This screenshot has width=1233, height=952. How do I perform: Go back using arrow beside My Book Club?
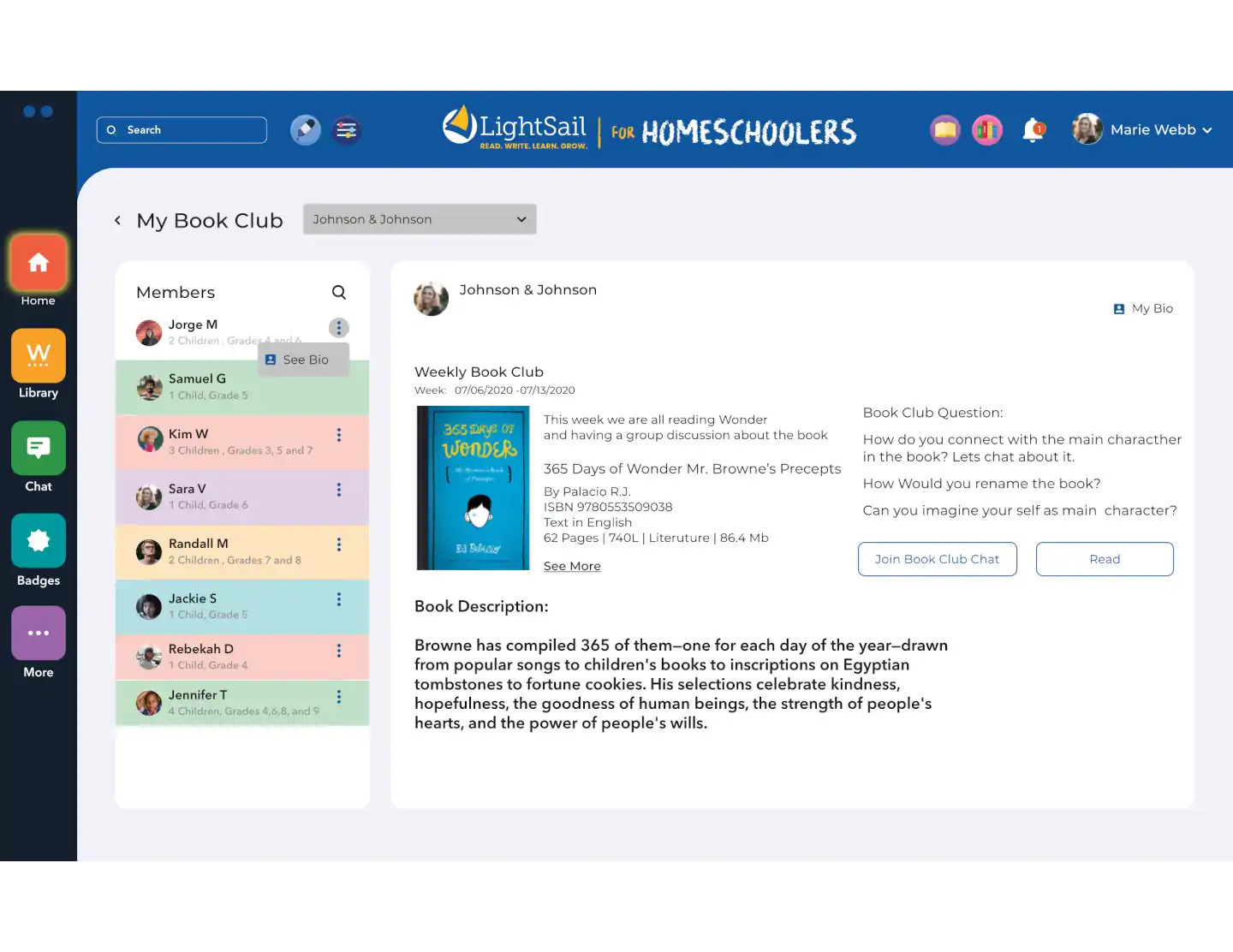click(117, 221)
